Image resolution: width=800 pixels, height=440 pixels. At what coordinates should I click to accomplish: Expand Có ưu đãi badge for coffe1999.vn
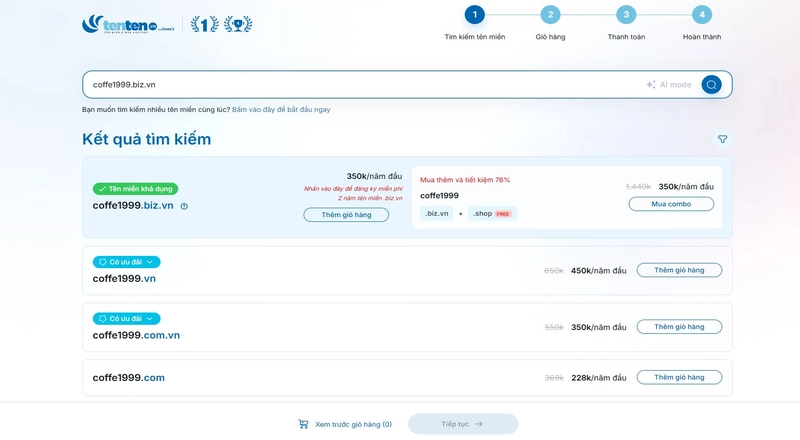tap(127, 262)
